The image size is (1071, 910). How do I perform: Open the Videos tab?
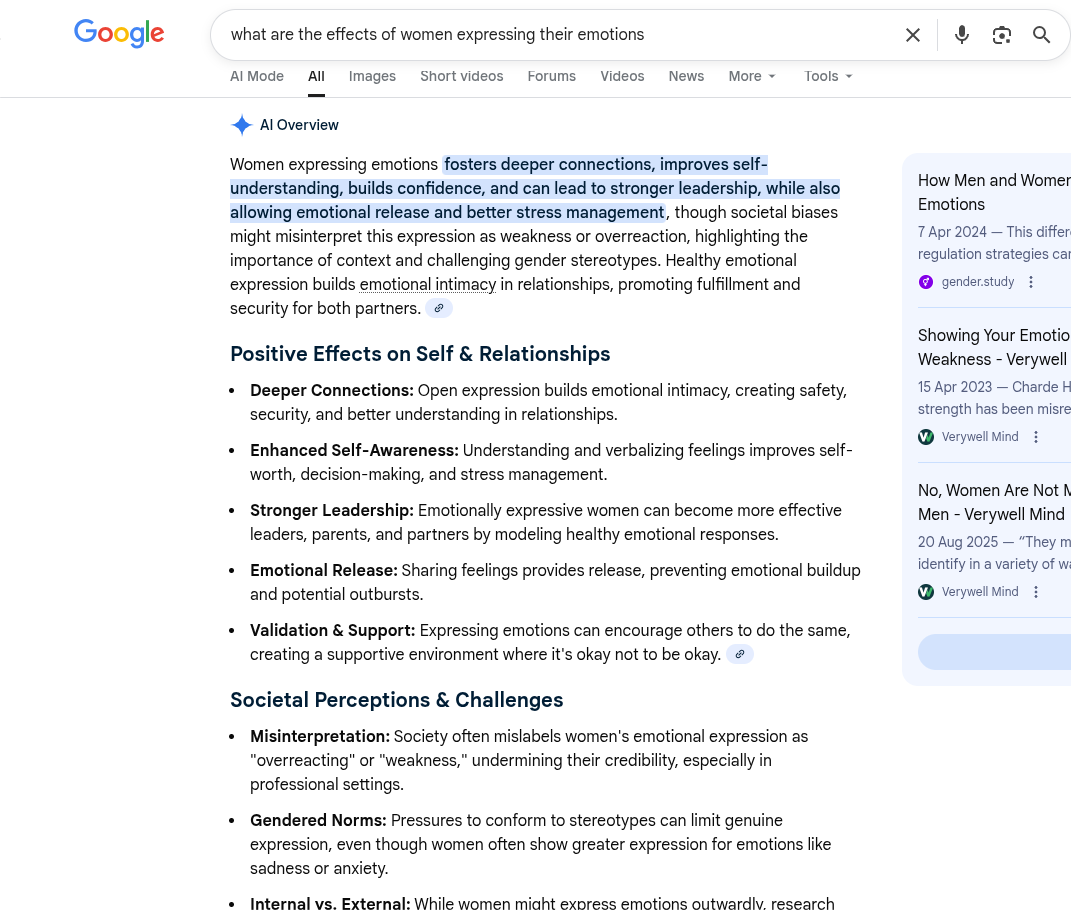pos(622,77)
